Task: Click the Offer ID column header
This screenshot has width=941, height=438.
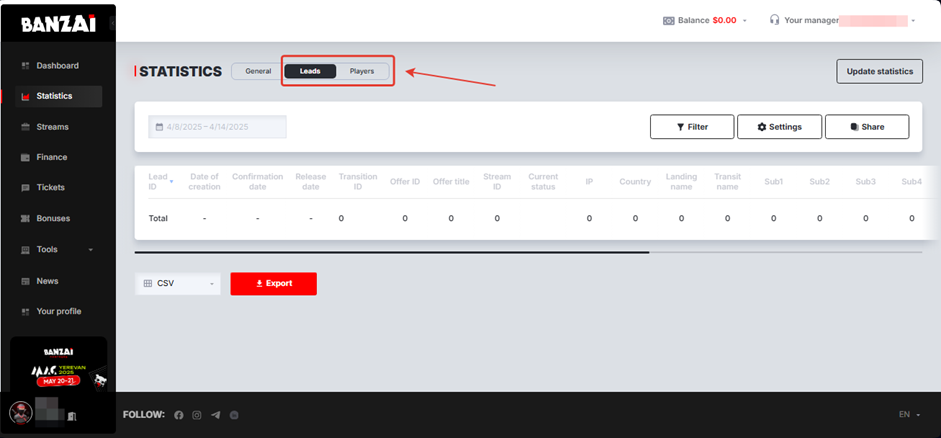Action: 405,182
